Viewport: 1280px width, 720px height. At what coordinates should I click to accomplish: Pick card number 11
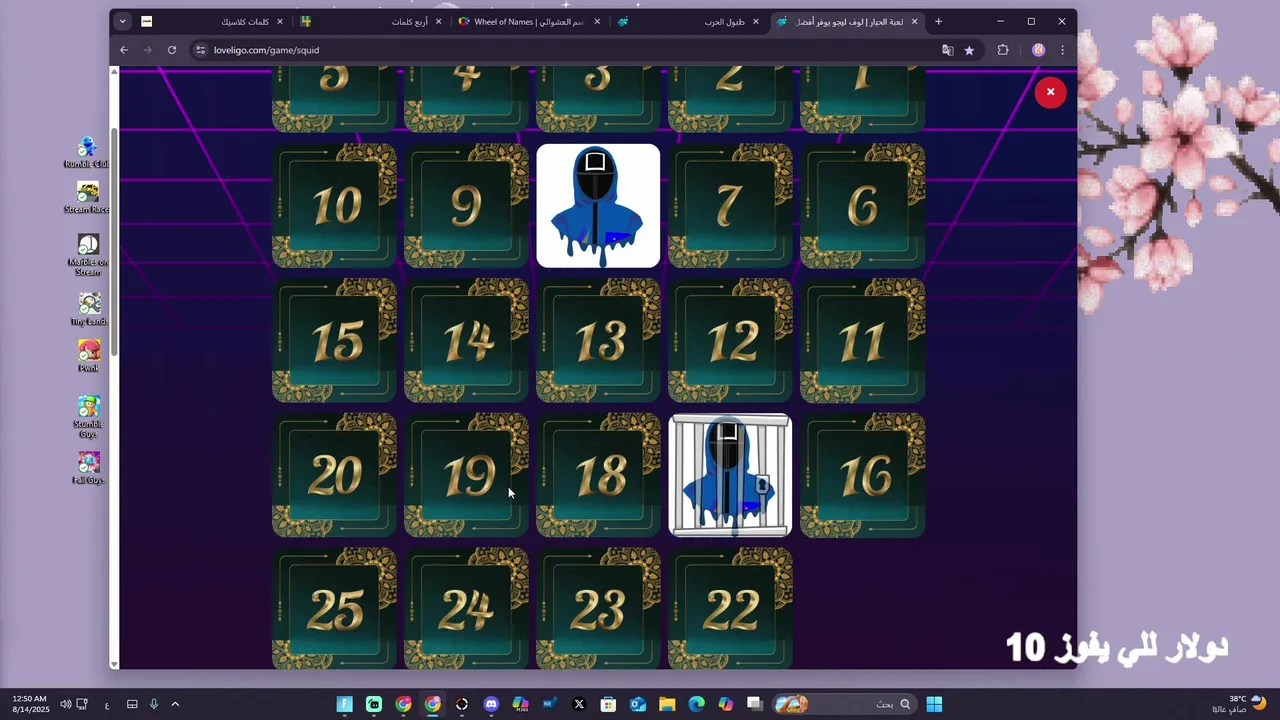click(x=862, y=341)
